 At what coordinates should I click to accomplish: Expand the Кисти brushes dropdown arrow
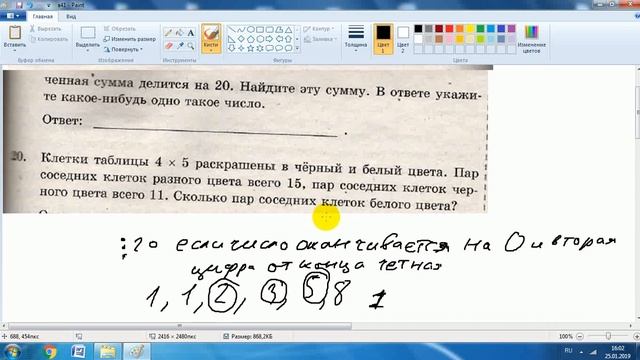pyautogui.click(x=211, y=50)
